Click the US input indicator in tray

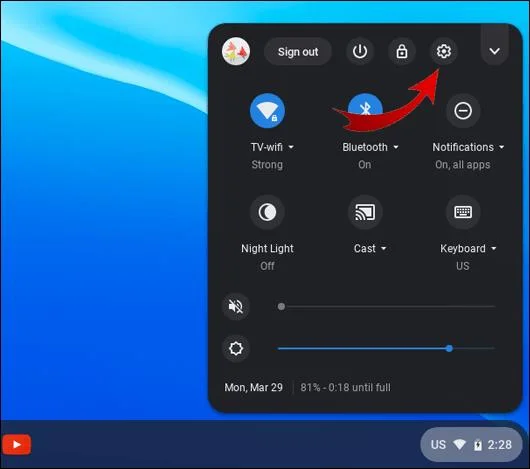pyautogui.click(x=438, y=445)
